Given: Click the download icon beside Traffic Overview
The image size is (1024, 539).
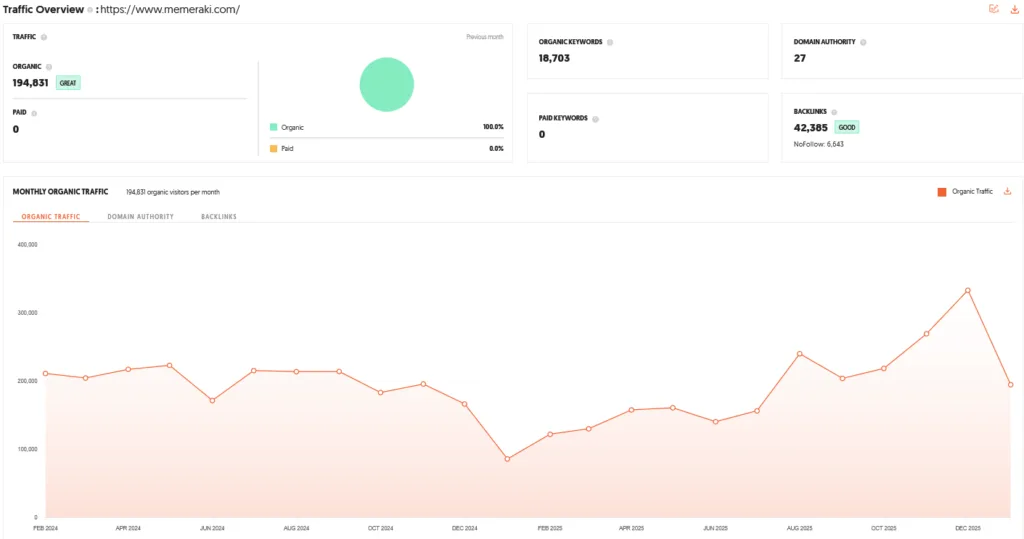Looking at the screenshot, I should click(x=1014, y=9).
